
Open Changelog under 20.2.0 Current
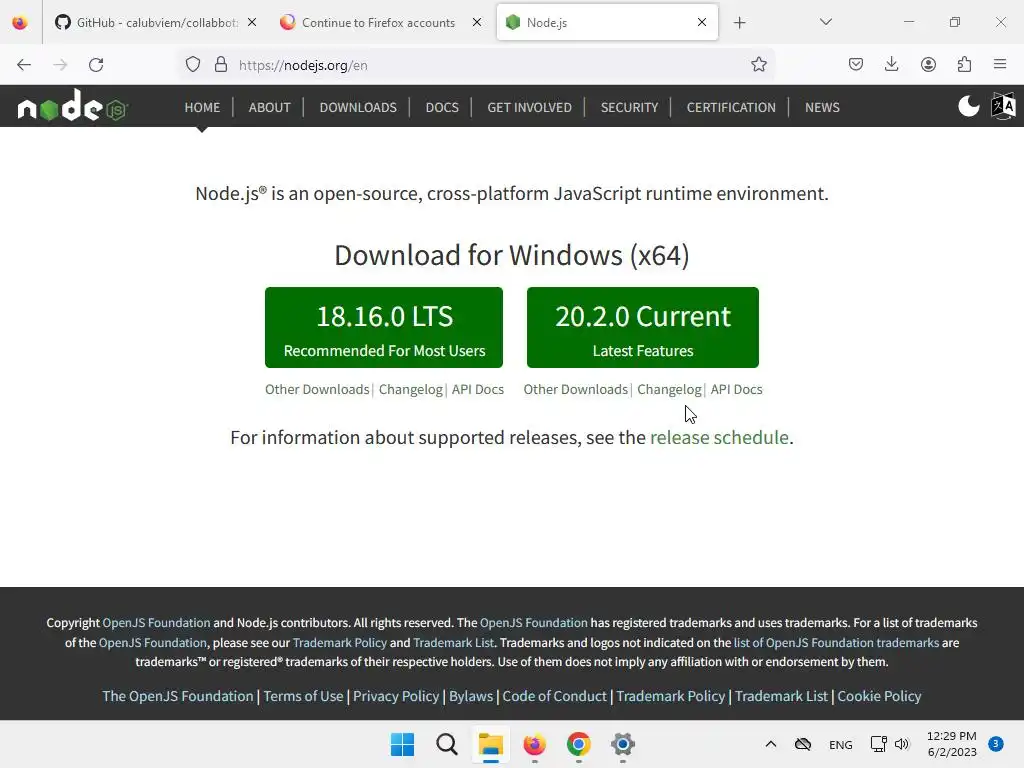click(x=669, y=389)
